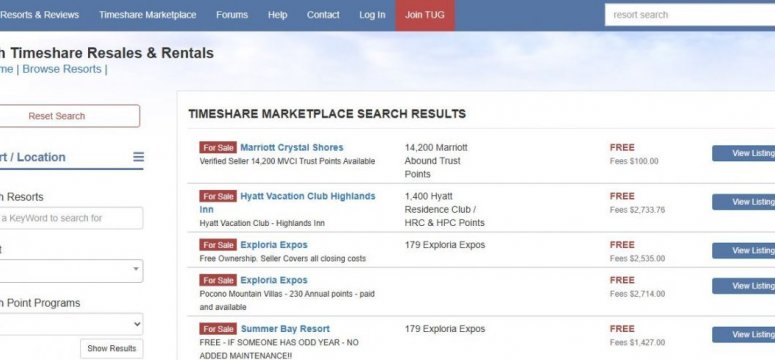Open Resorts & Reviews in the navigation bar
Image resolution: width=775 pixels, height=360 pixels.
pyautogui.click(x=40, y=15)
